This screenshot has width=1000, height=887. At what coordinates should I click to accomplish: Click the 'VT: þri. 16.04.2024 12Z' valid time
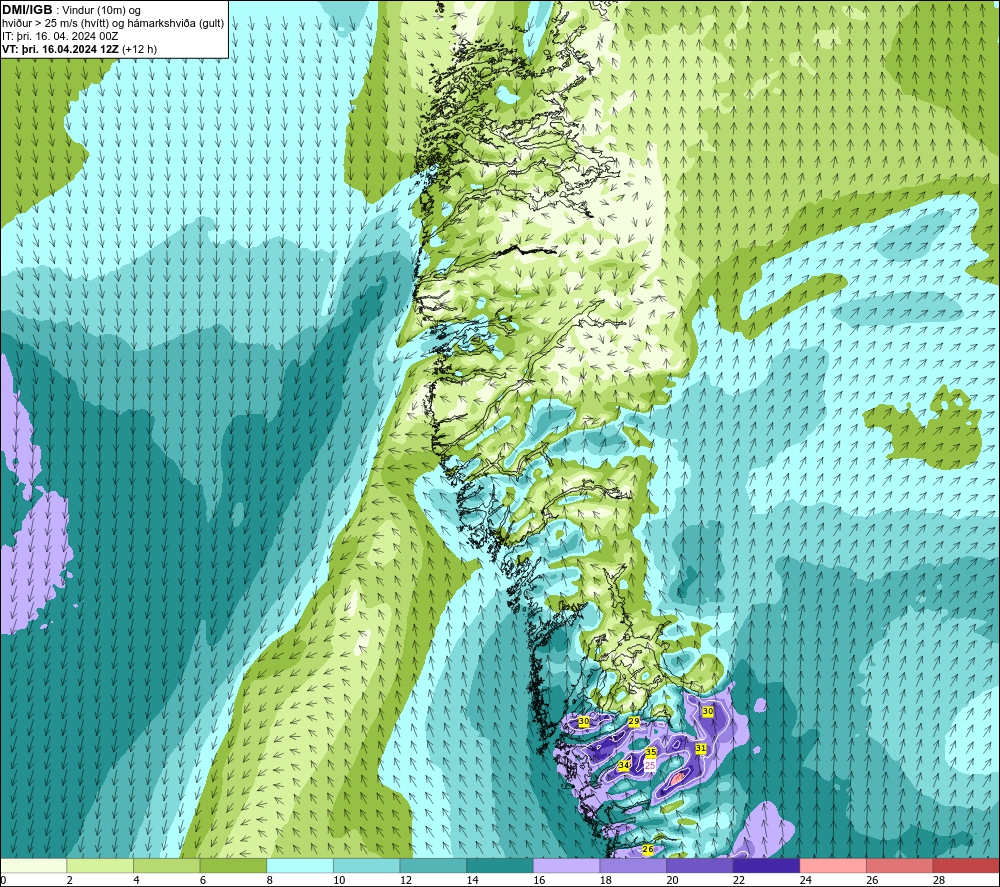[61, 49]
